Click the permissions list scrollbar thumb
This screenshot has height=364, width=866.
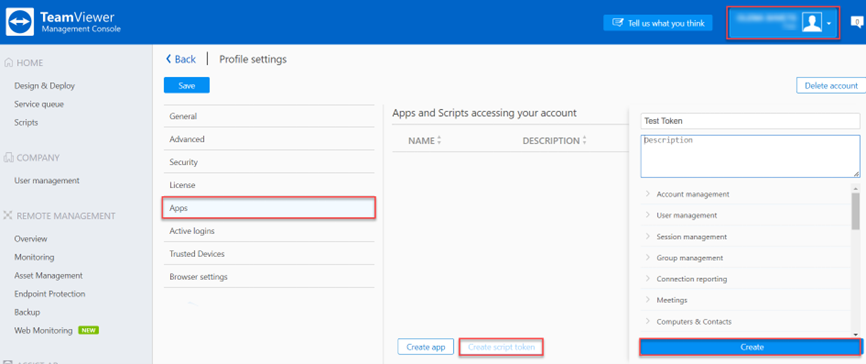tap(856, 210)
